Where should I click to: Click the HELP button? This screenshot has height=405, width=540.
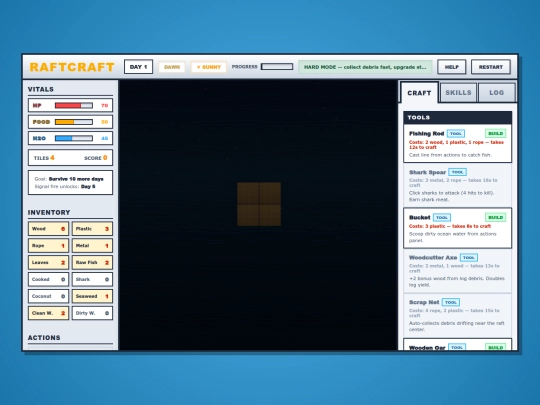pos(451,67)
